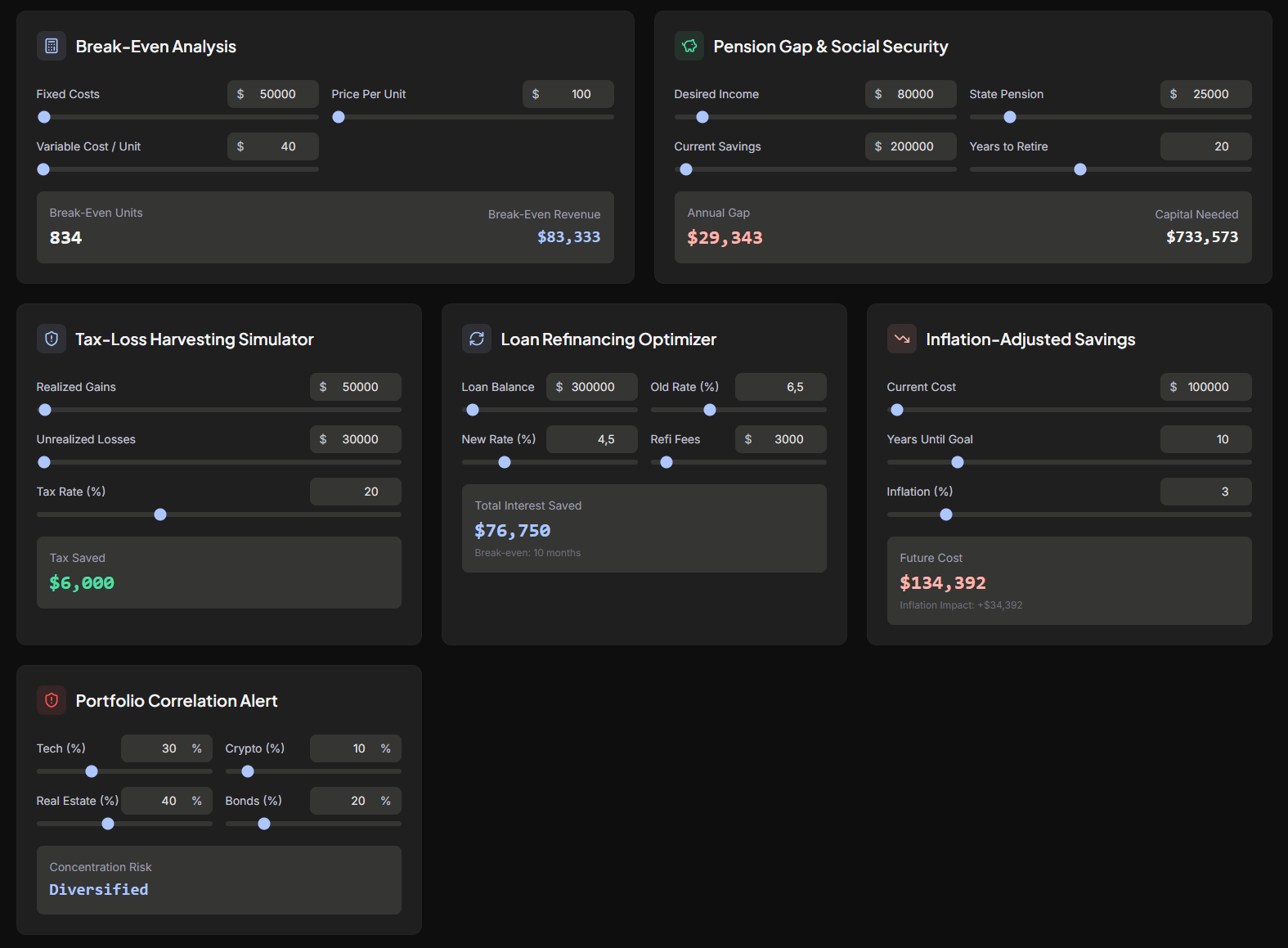The image size is (1288, 948).
Task: Edit the Refi Fees input field
Action: (781, 439)
